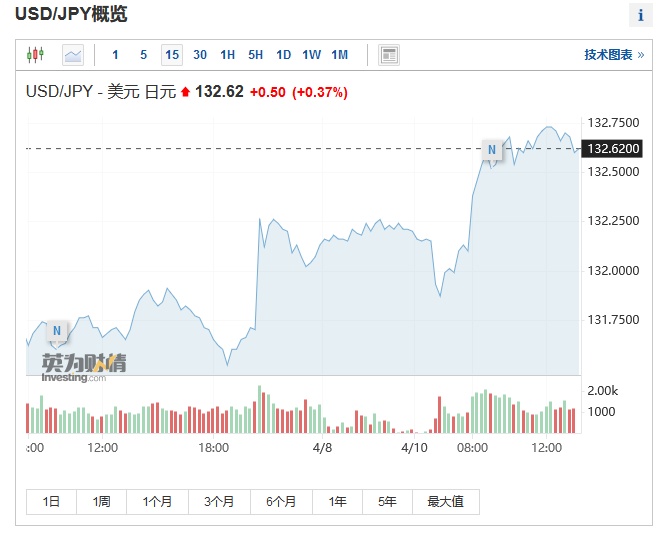Click the 英为财情 Investing.com logo
Screen dimensions: 667x534
pyautogui.click(x=83, y=366)
